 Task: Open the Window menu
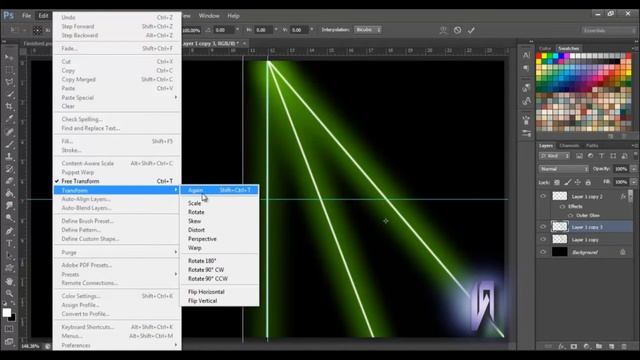point(209,16)
